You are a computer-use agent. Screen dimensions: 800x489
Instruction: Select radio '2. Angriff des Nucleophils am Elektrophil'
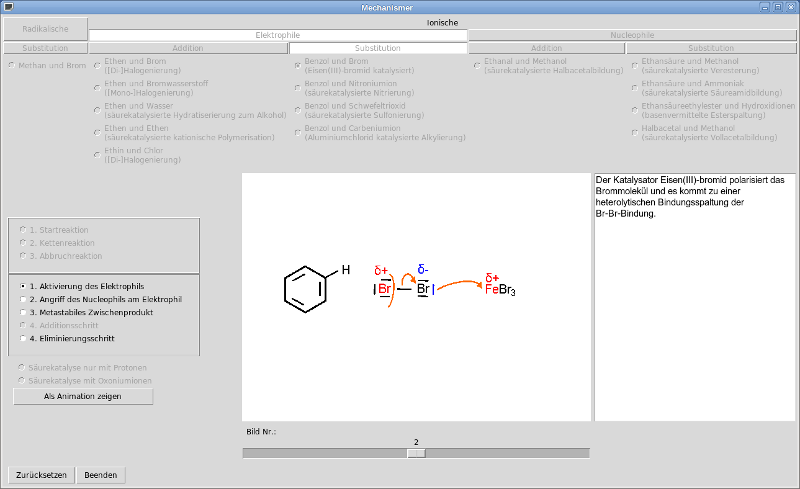[23, 299]
